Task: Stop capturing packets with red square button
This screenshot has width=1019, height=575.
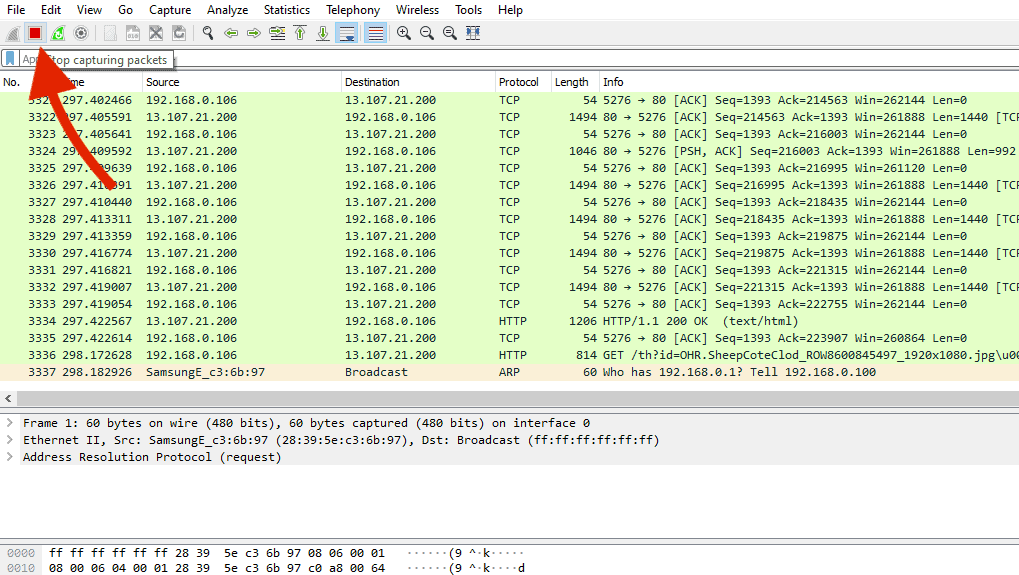Action: coord(35,33)
